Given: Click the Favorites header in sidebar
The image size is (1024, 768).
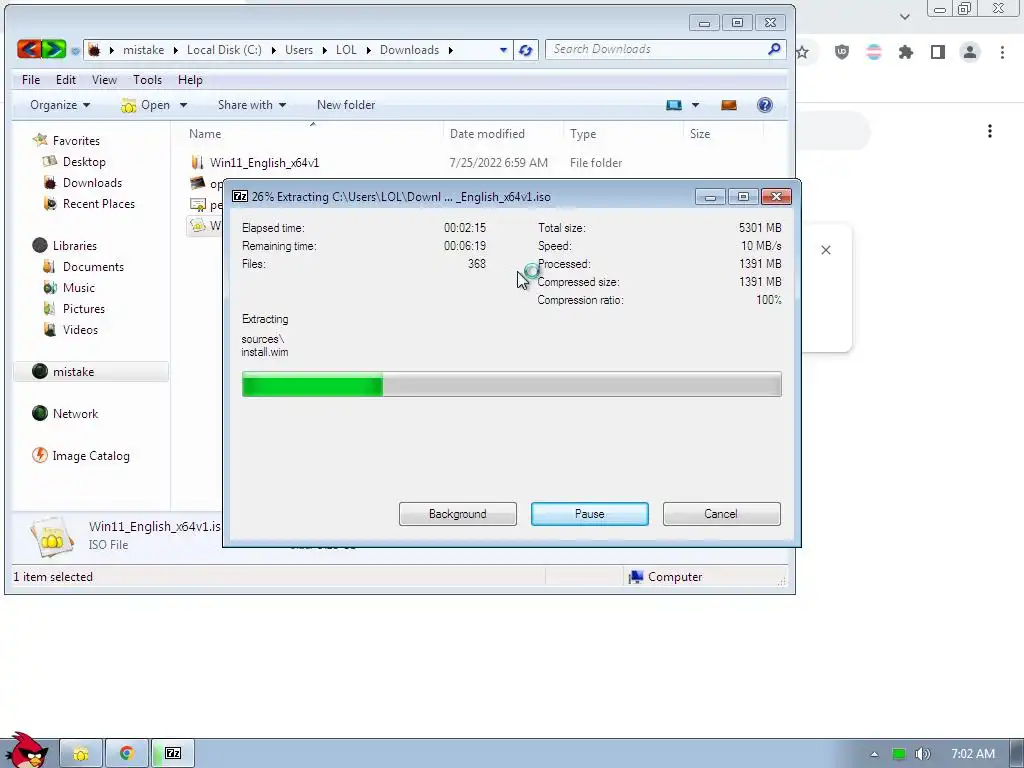Looking at the screenshot, I should click(x=76, y=140).
